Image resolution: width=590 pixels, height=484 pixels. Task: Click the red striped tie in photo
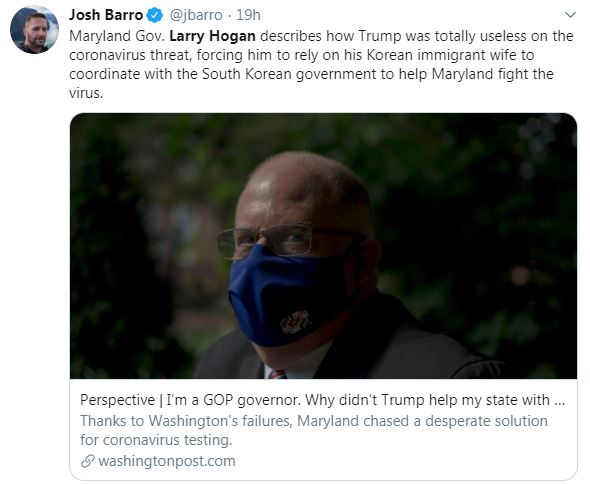coord(277,374)
